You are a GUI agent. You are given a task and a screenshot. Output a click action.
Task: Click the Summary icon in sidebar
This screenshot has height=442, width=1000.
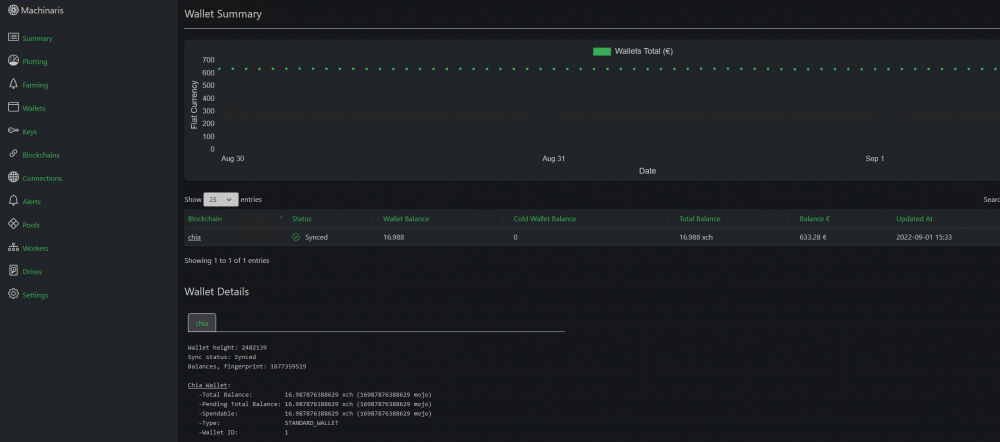point(13,38)
